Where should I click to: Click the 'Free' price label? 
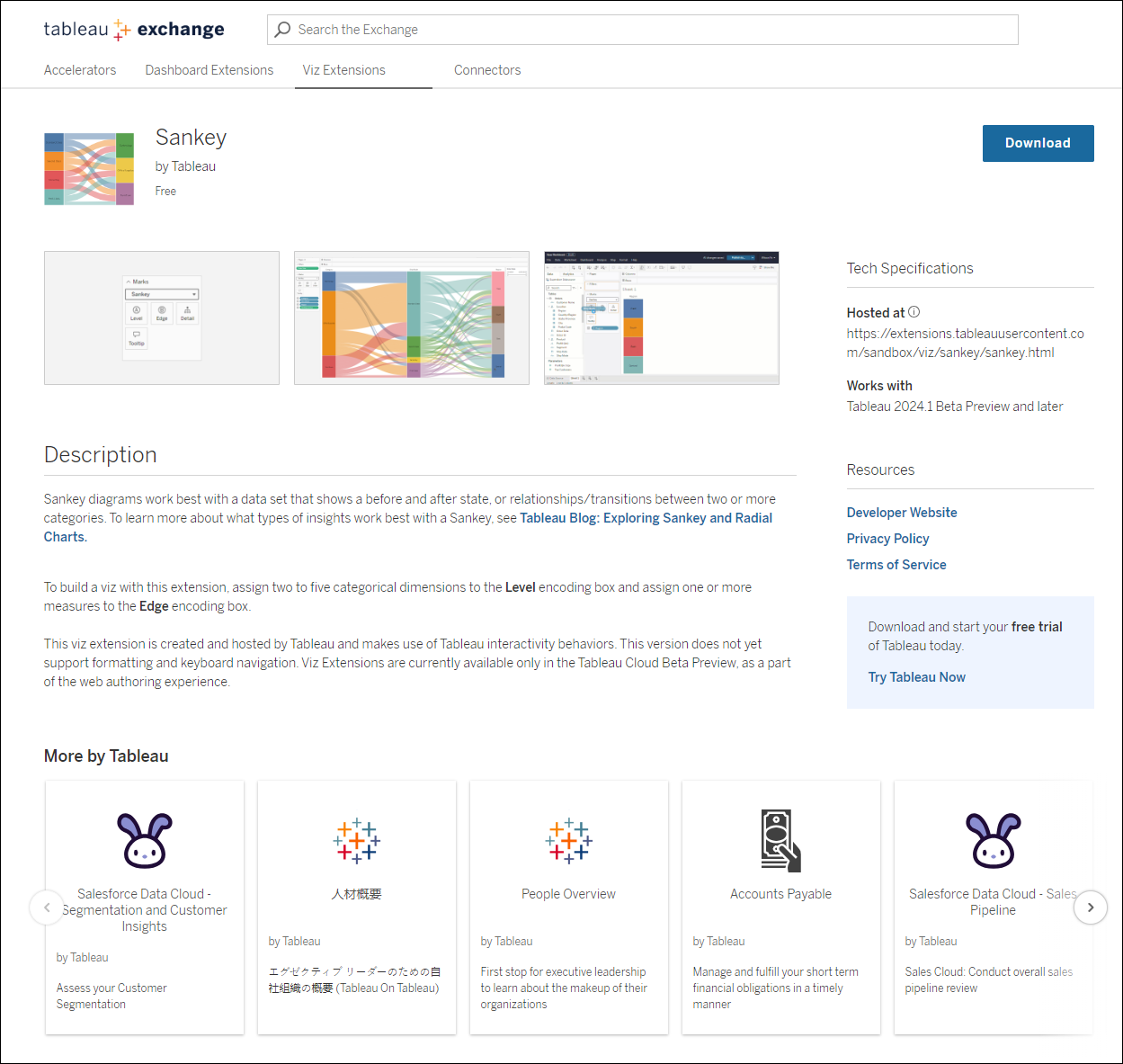(165, 191)
